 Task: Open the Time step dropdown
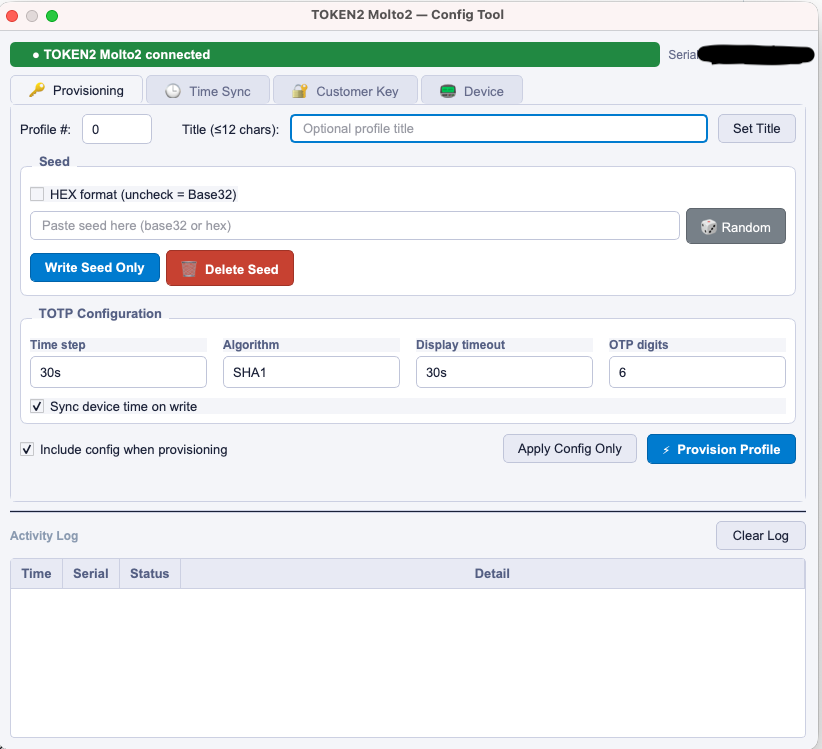point(118,372)
